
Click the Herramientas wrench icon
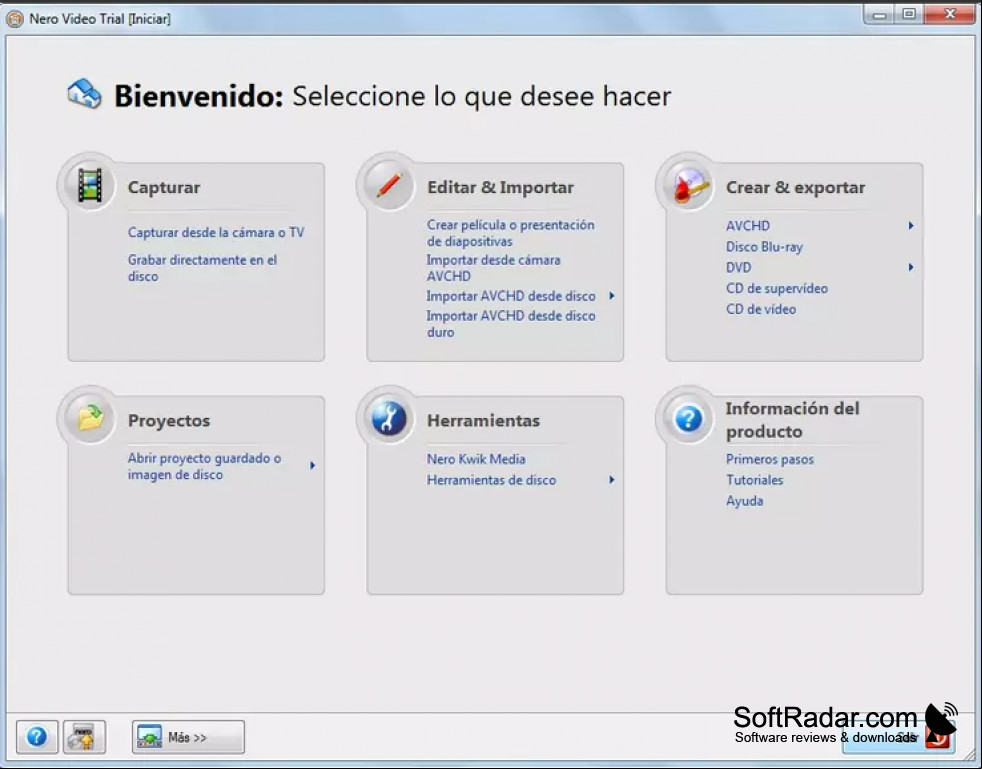pyautogui.click(x=389, y=418)
